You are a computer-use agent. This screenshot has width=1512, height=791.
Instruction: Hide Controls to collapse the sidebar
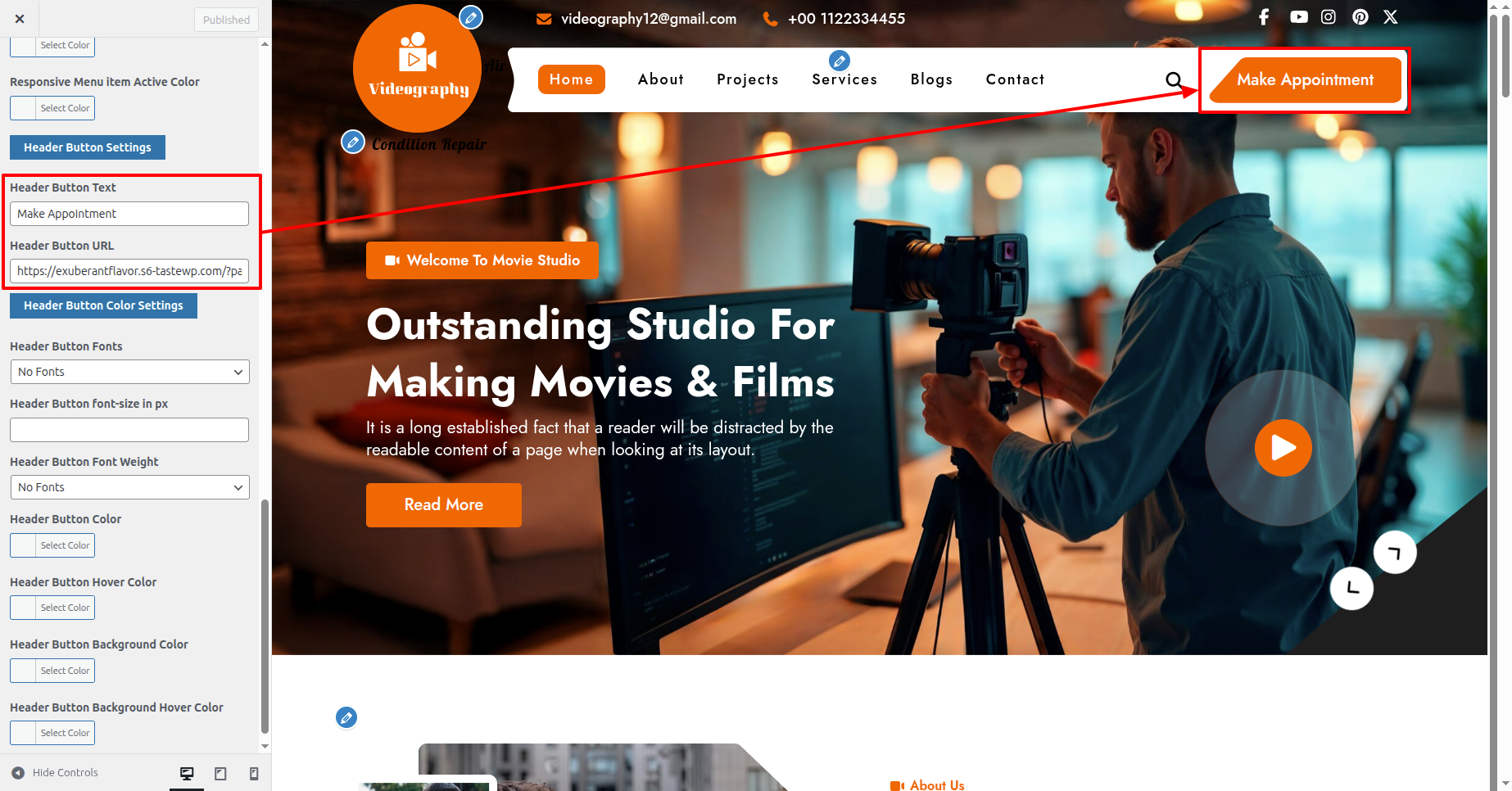pos(55,773)
